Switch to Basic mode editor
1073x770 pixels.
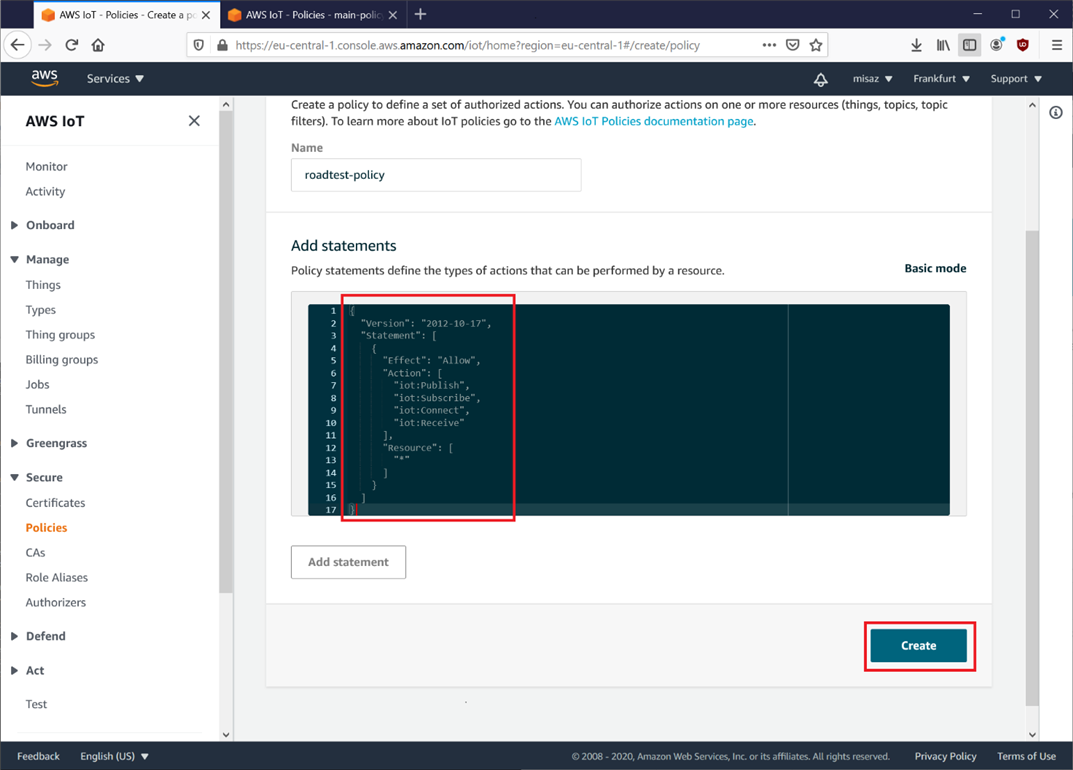click(x=934, y=269)
